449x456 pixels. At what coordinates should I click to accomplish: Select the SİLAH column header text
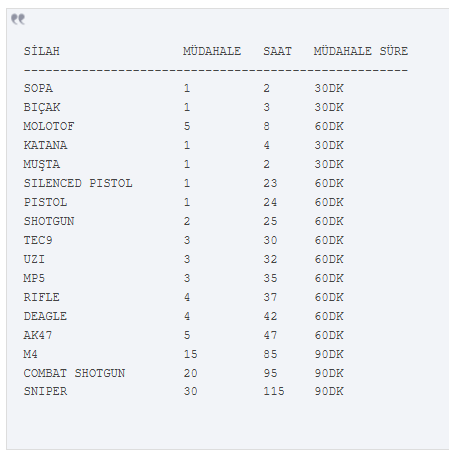42,51
